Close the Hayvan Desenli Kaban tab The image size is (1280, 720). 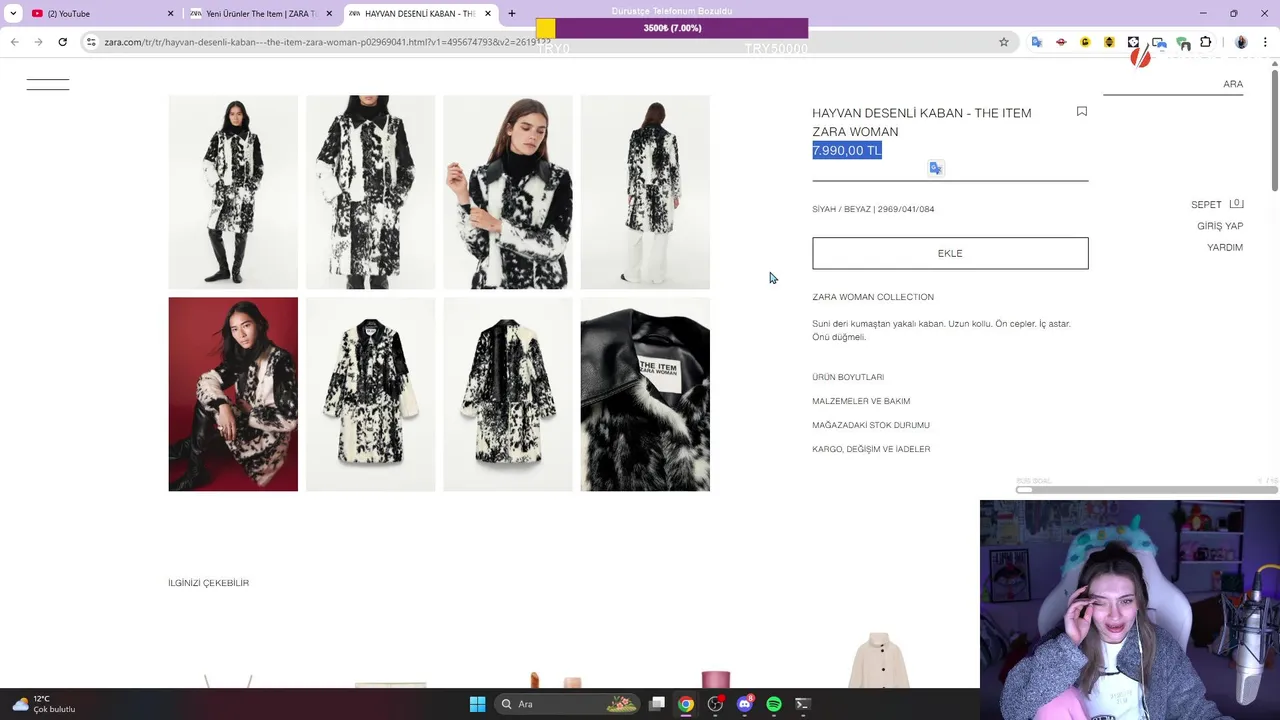pos(488,13)
